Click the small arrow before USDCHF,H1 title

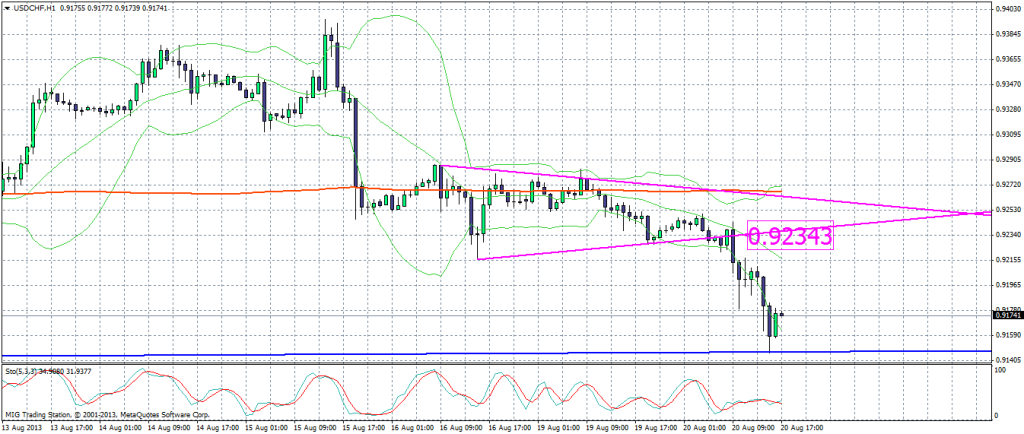[7, 9]
